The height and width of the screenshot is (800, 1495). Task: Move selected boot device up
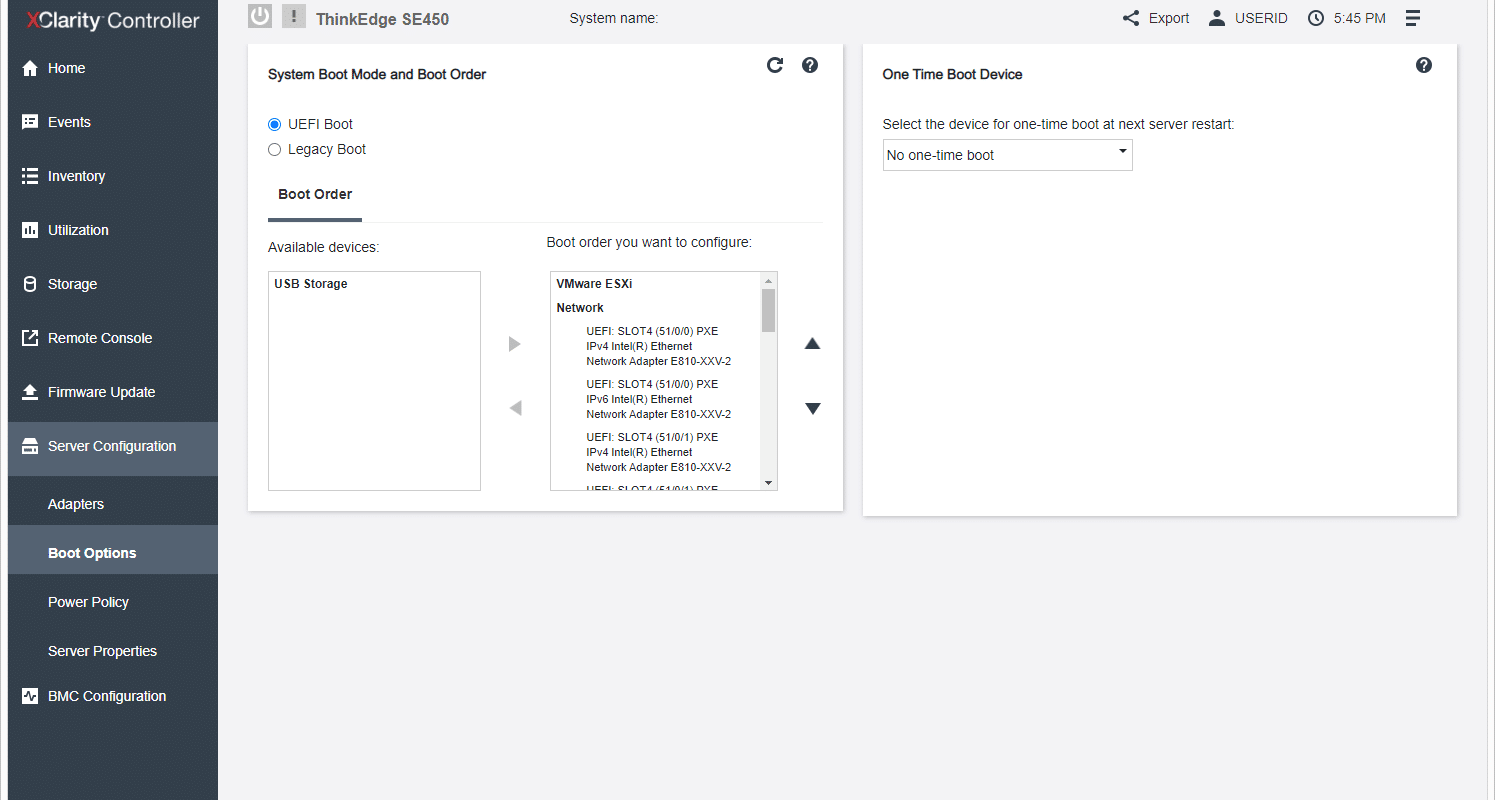tap(812, 344)
